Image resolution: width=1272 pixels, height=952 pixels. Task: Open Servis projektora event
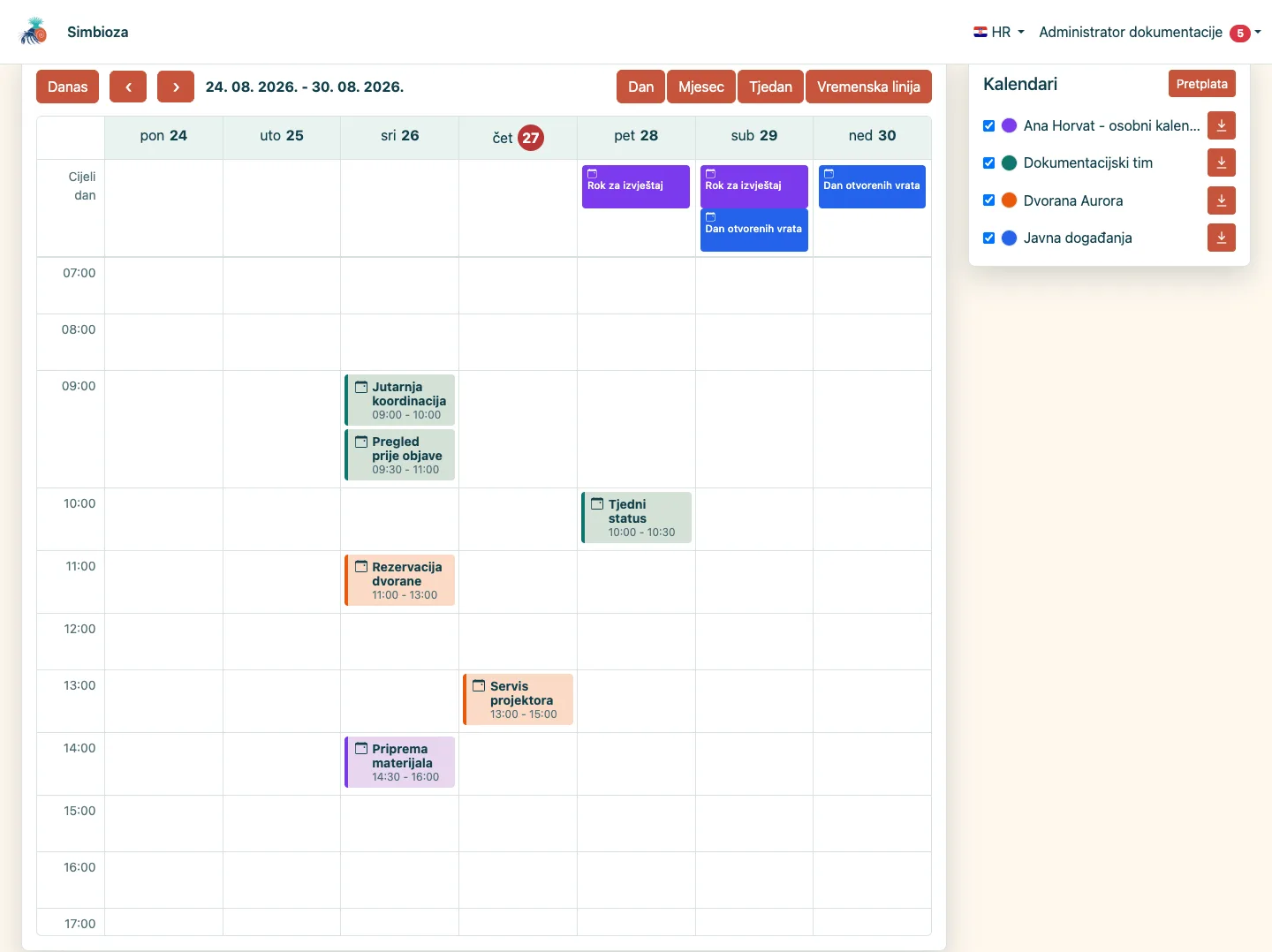pyautogui.click(x=519, y=699)
